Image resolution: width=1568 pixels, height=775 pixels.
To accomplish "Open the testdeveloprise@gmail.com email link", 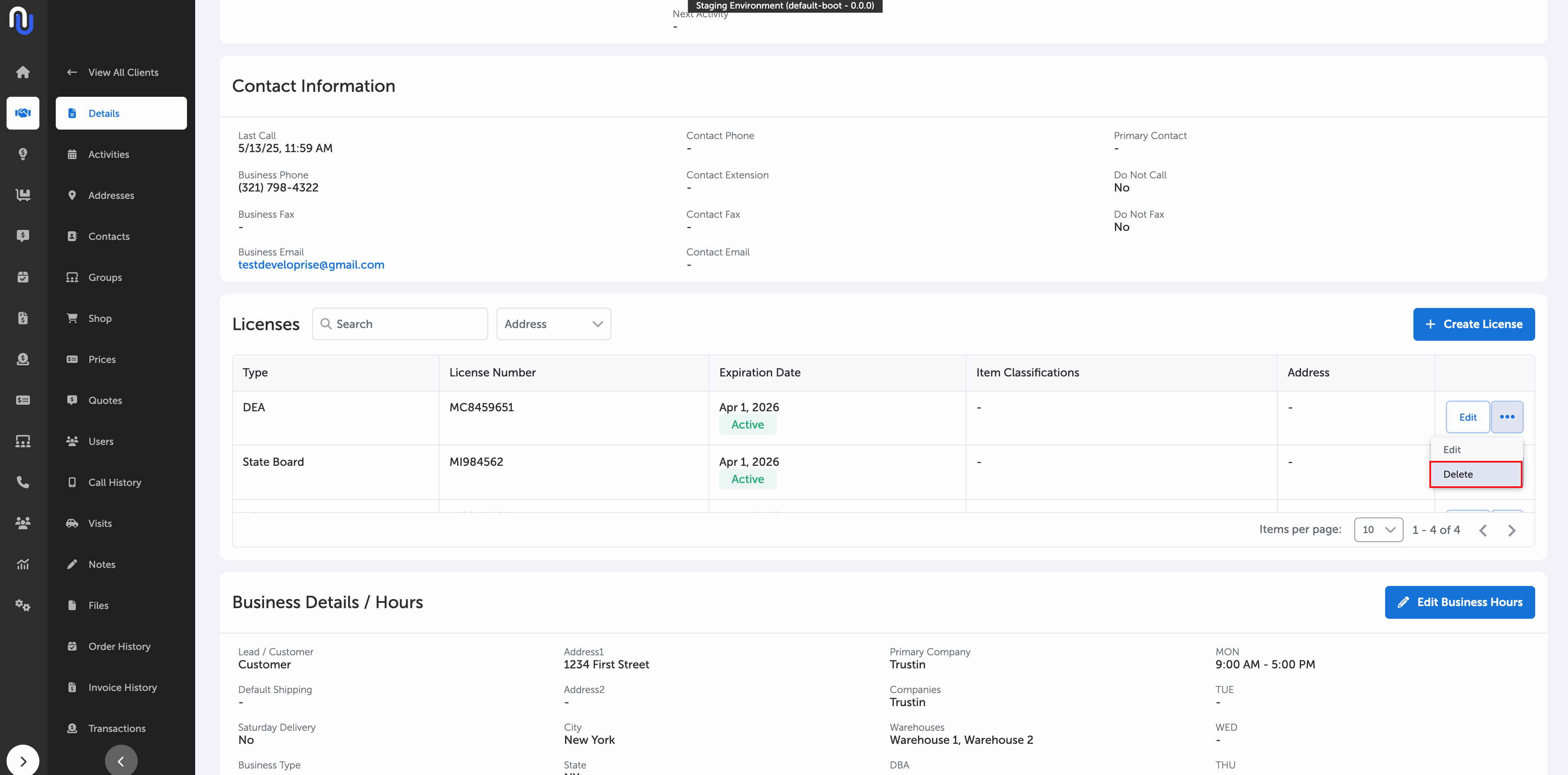I will tap(311, 265).
